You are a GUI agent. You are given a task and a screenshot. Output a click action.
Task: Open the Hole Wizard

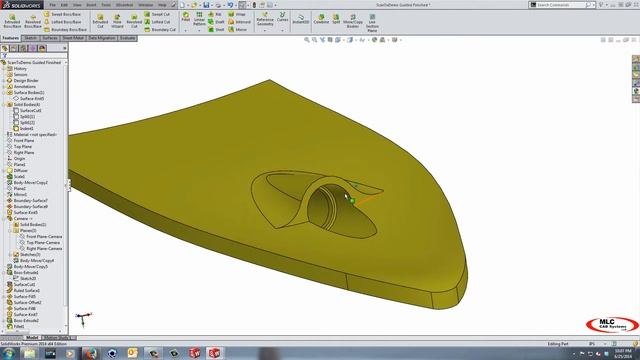click(x=117, y=21)
